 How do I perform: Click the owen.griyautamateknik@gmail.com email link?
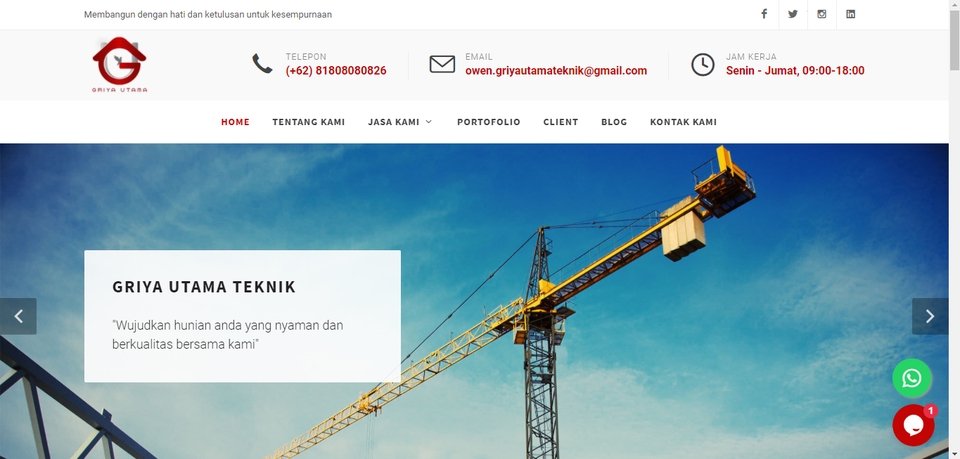(556, 70)
